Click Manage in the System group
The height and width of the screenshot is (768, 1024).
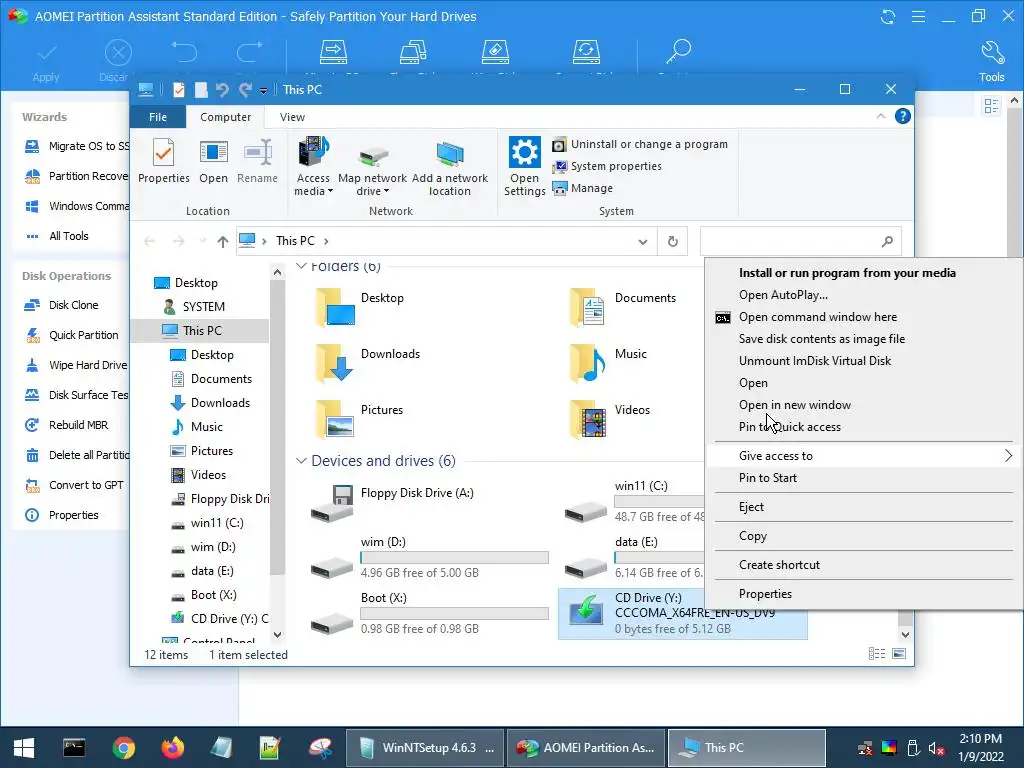(583, 188)
